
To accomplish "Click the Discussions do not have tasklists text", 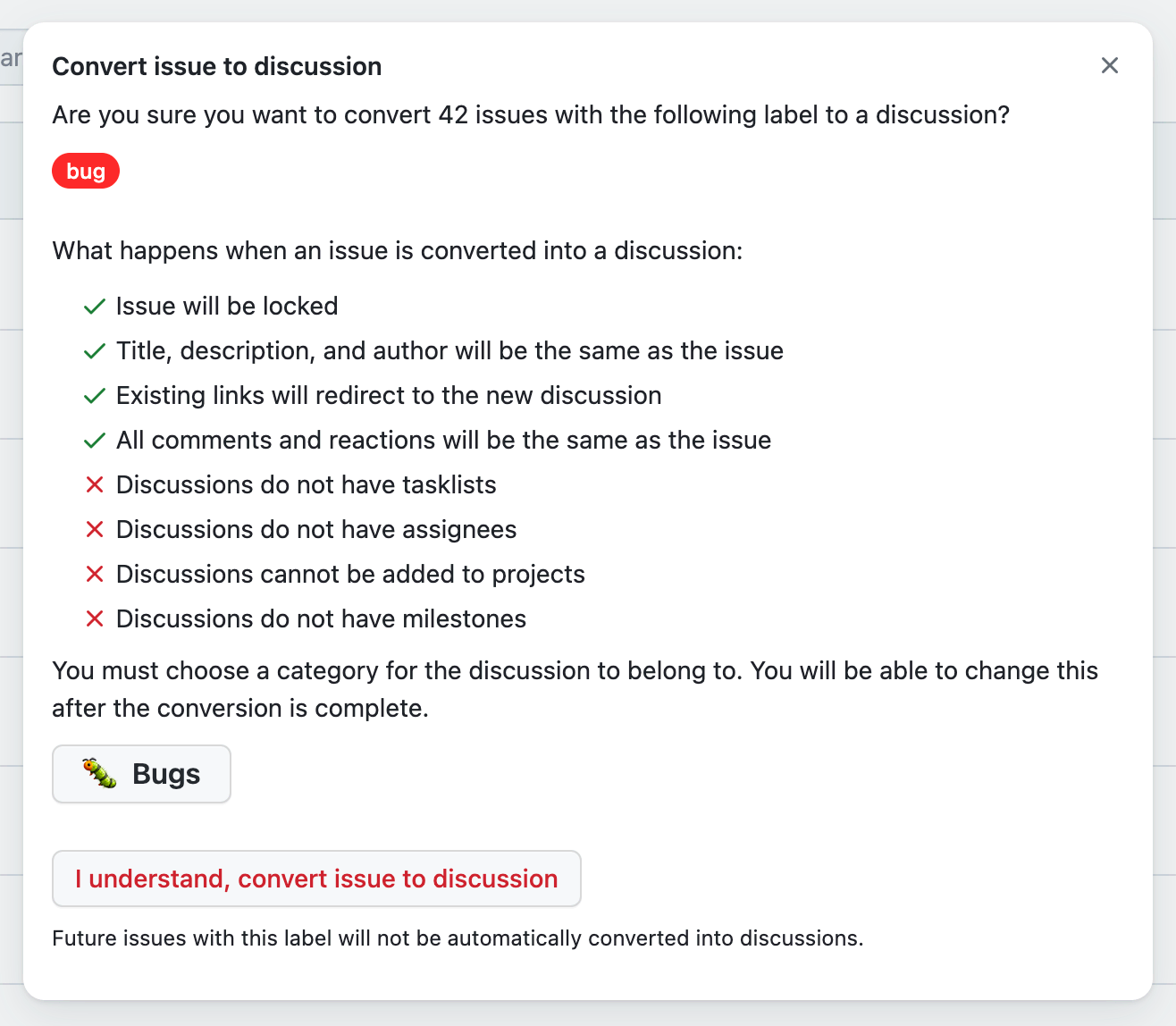I will [x=306, y=484].
